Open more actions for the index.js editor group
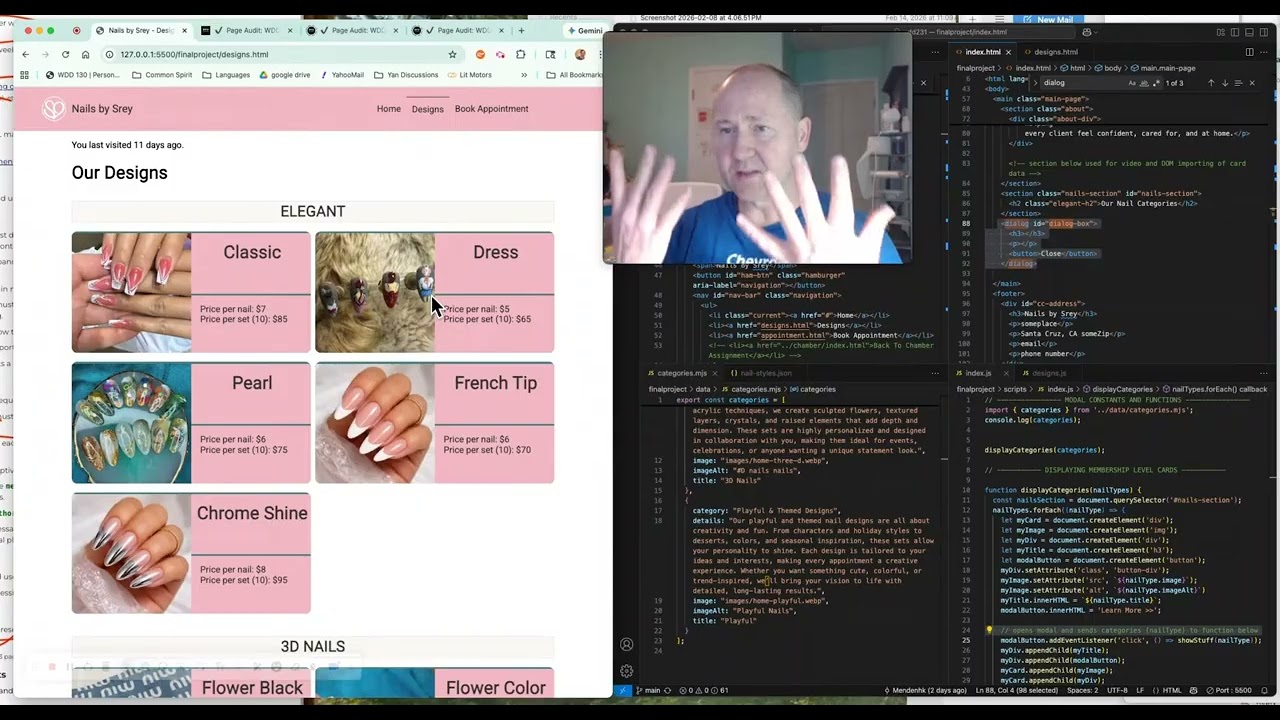Image resolution: width=1280 pixels, height=720 pixels. (1263, 373)
